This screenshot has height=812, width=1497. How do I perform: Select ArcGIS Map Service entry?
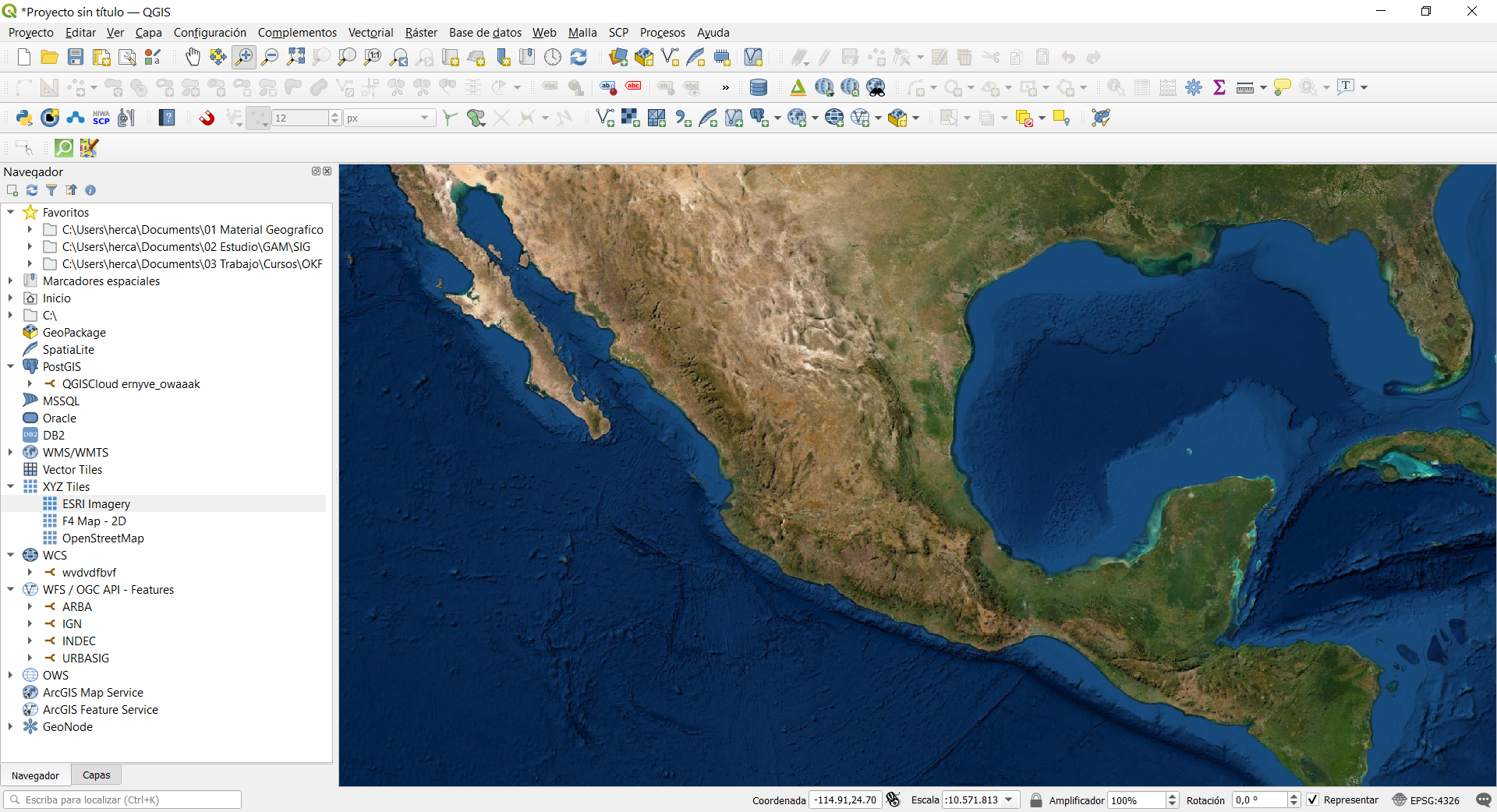[x=93, y=692]
